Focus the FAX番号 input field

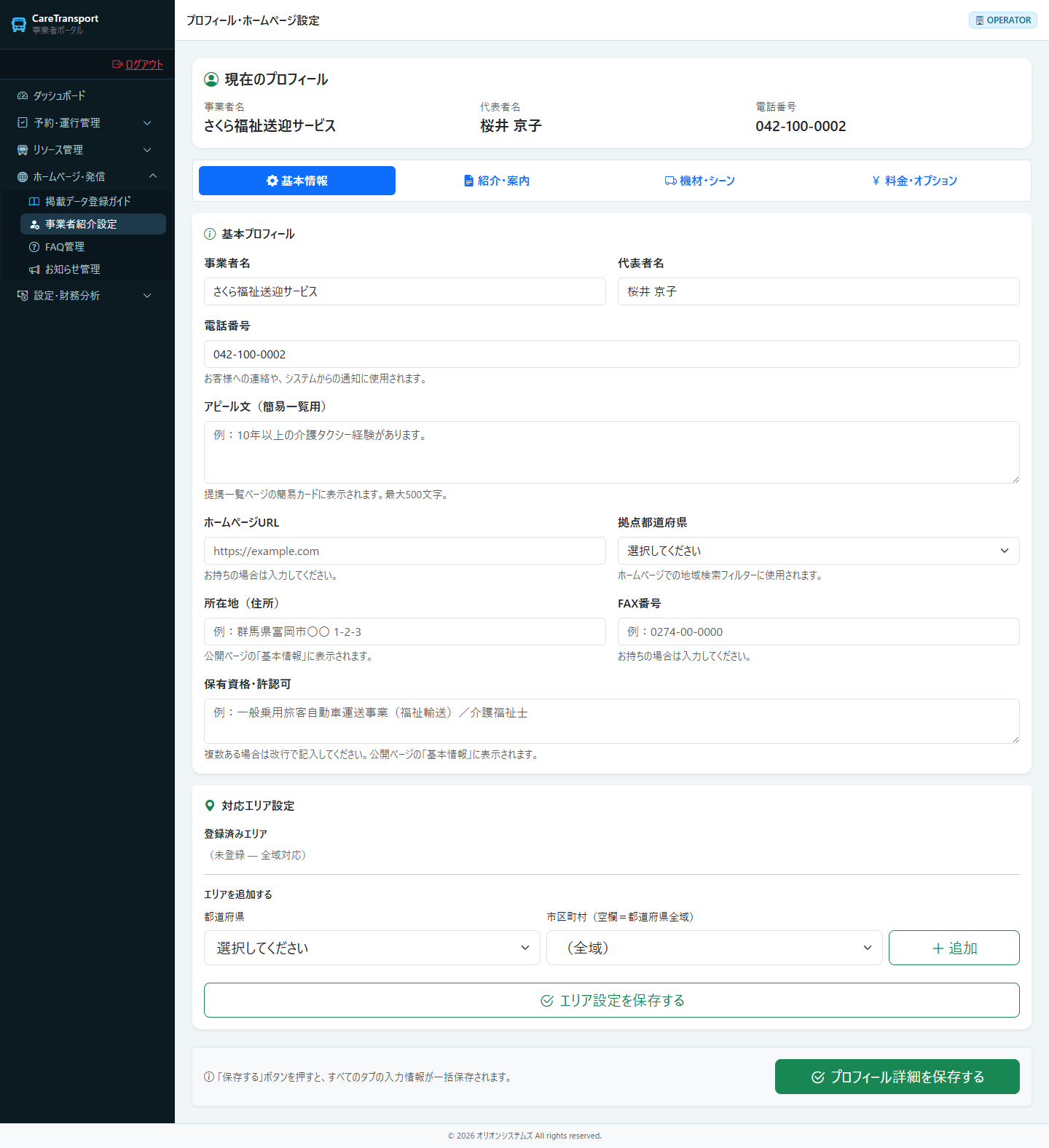(x=819, y=632)
